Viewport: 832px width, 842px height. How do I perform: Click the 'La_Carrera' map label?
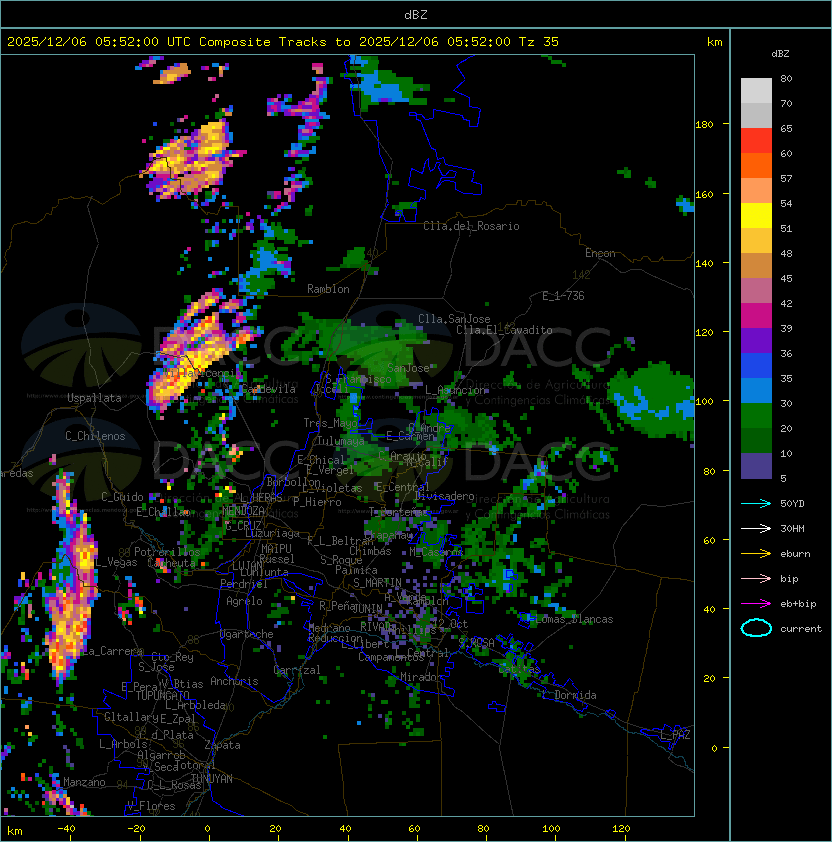point(113,651)
